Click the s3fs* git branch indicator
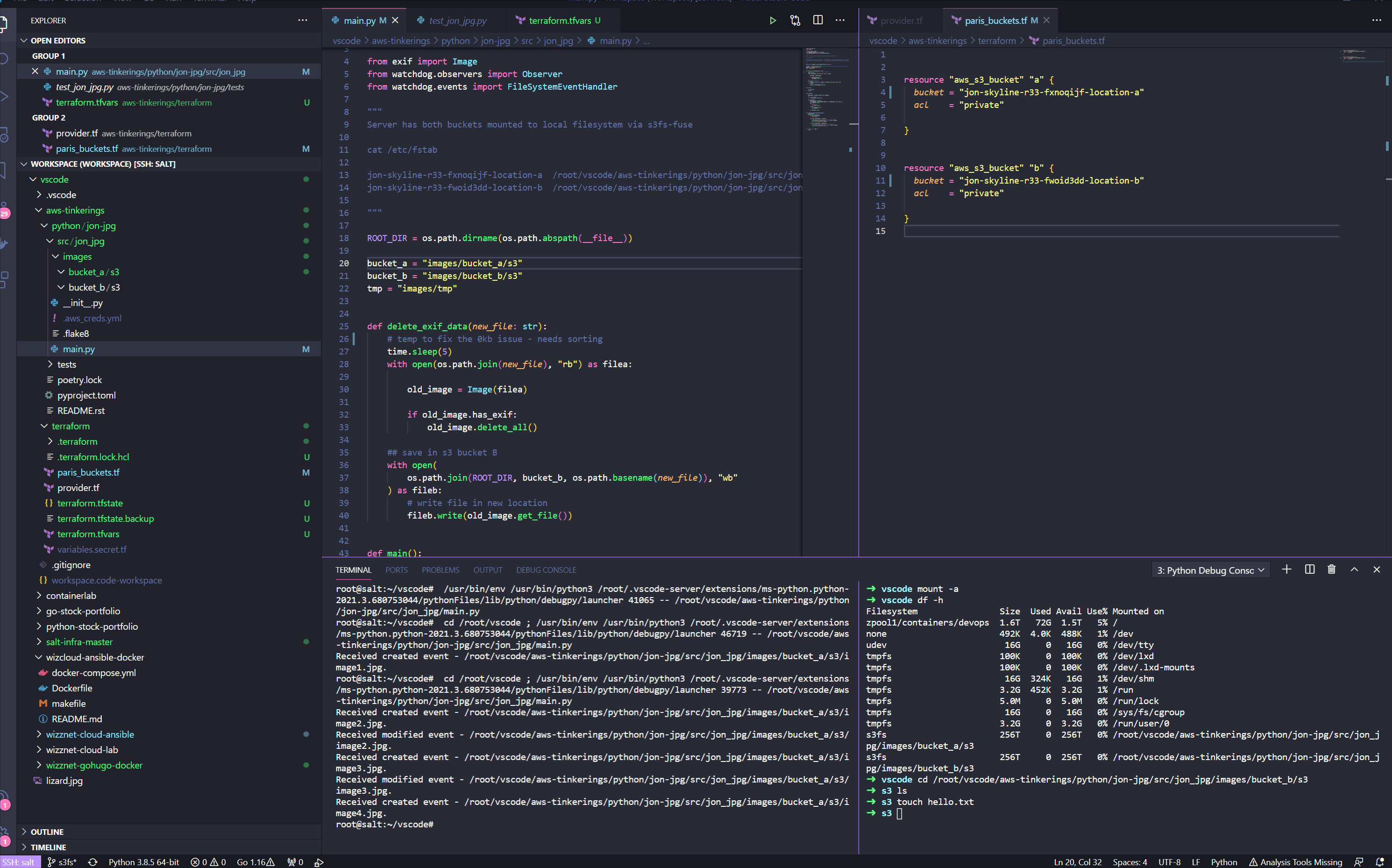 tap(62, 861)
